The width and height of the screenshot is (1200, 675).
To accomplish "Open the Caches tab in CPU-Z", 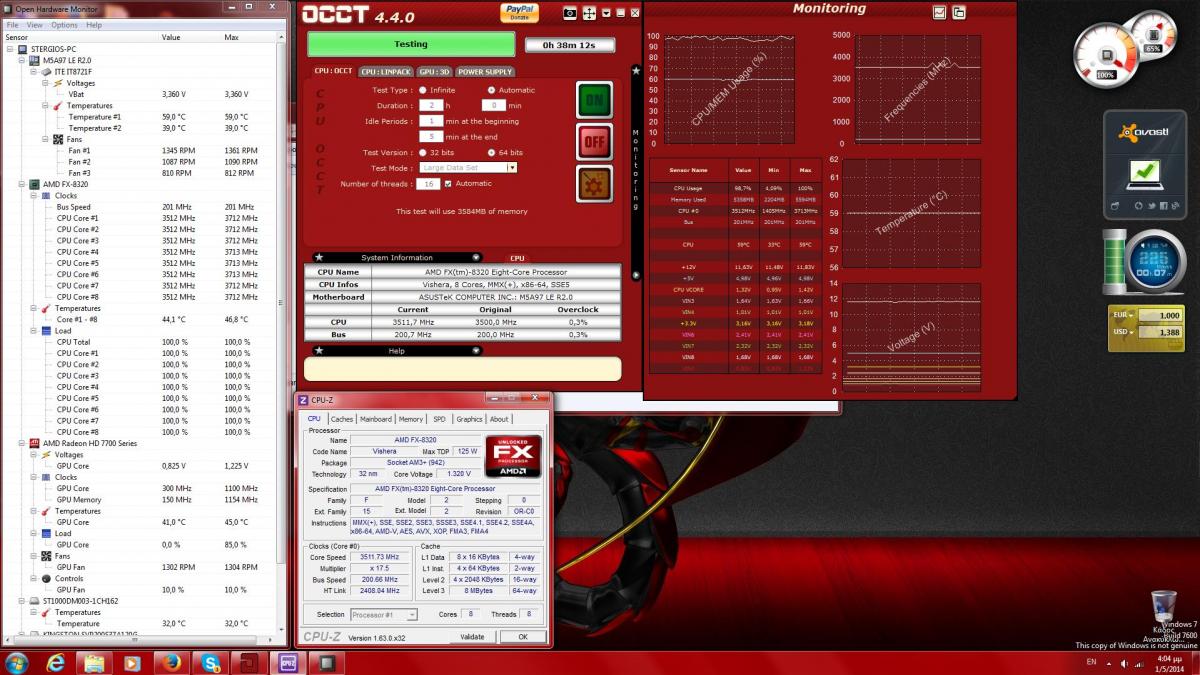I will tap(342, 419).
